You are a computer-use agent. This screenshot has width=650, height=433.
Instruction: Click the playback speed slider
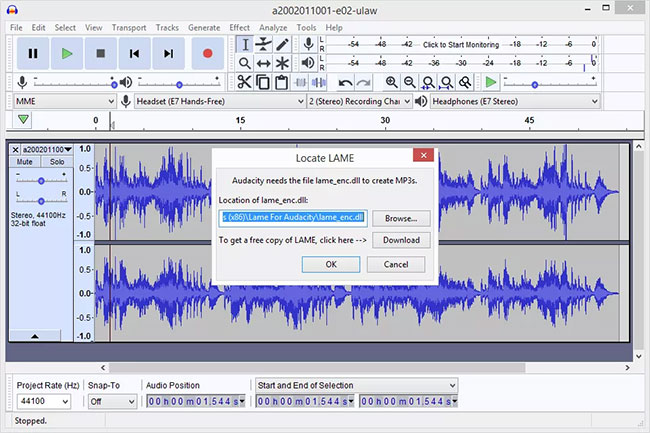(x=550, y=84)
